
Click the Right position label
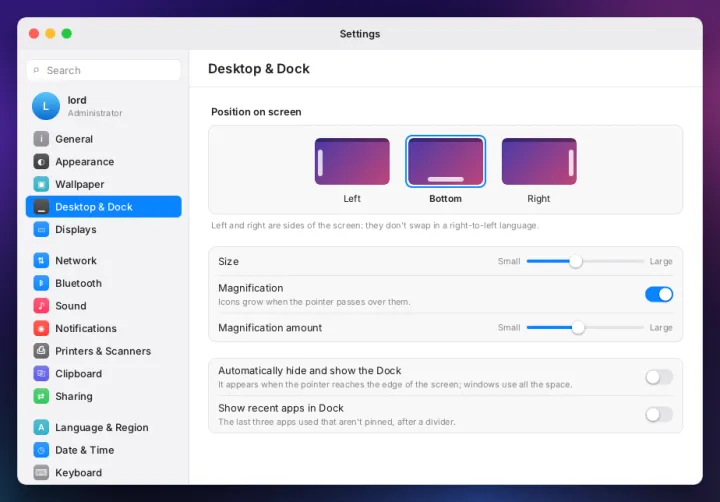point(539,198)
